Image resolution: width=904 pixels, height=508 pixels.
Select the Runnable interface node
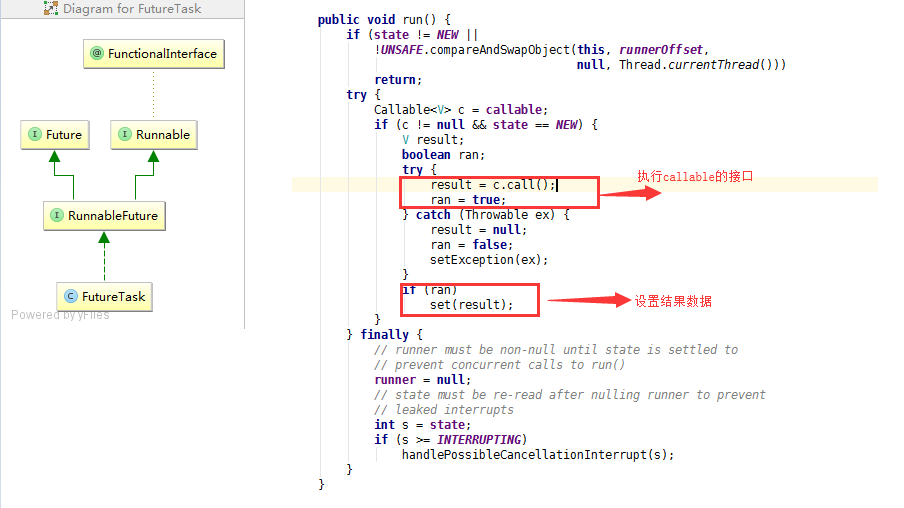(x=154, y=134)
